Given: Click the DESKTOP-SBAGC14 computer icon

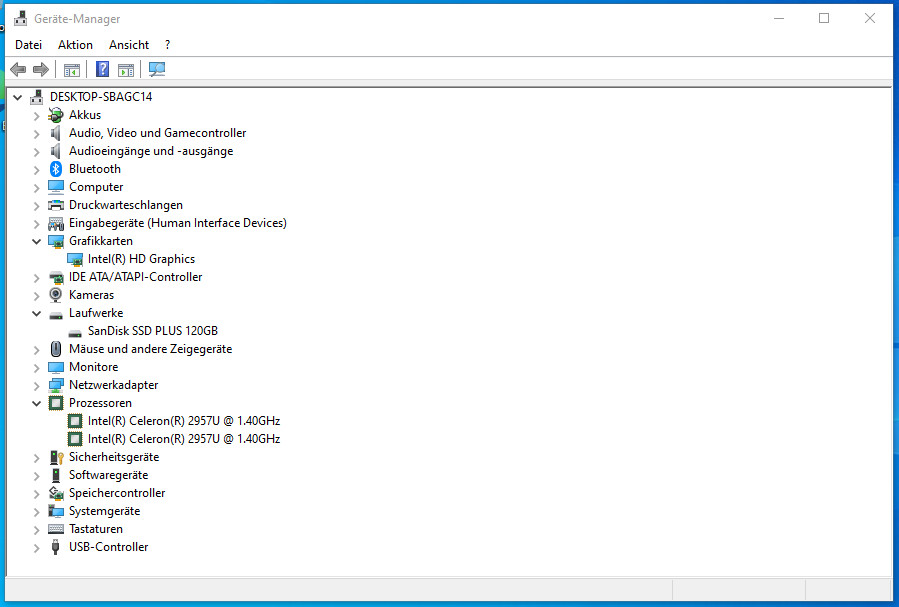Looking at the screenshot, I should tap(37, 97).
